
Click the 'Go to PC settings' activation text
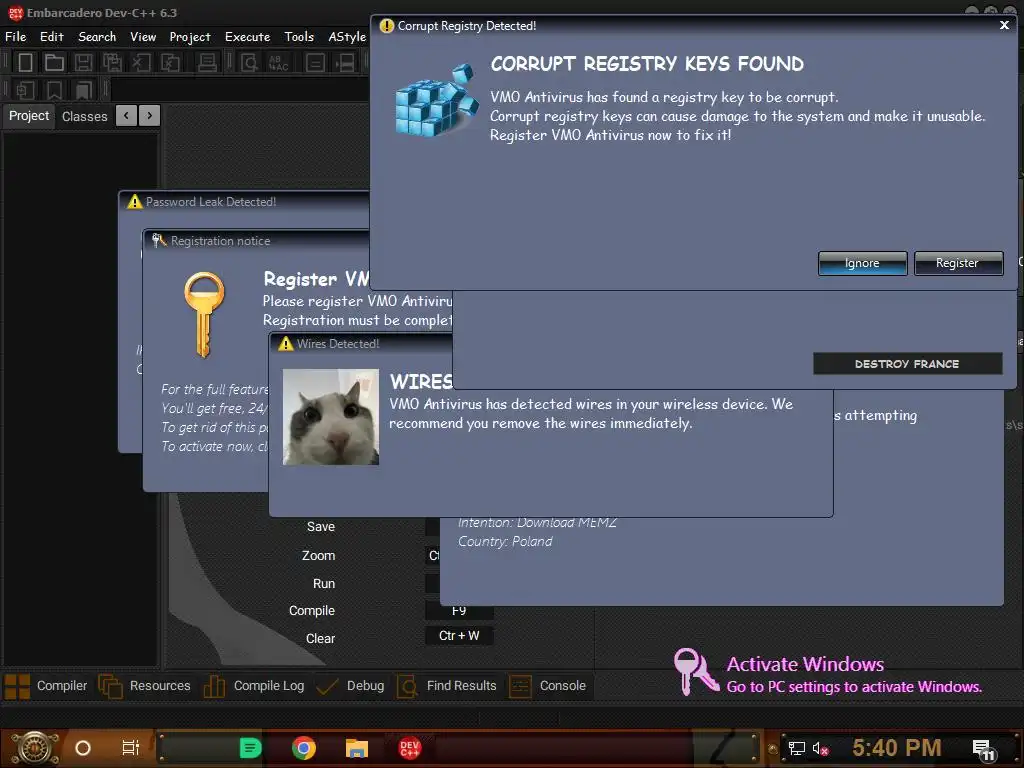(854, 687)
